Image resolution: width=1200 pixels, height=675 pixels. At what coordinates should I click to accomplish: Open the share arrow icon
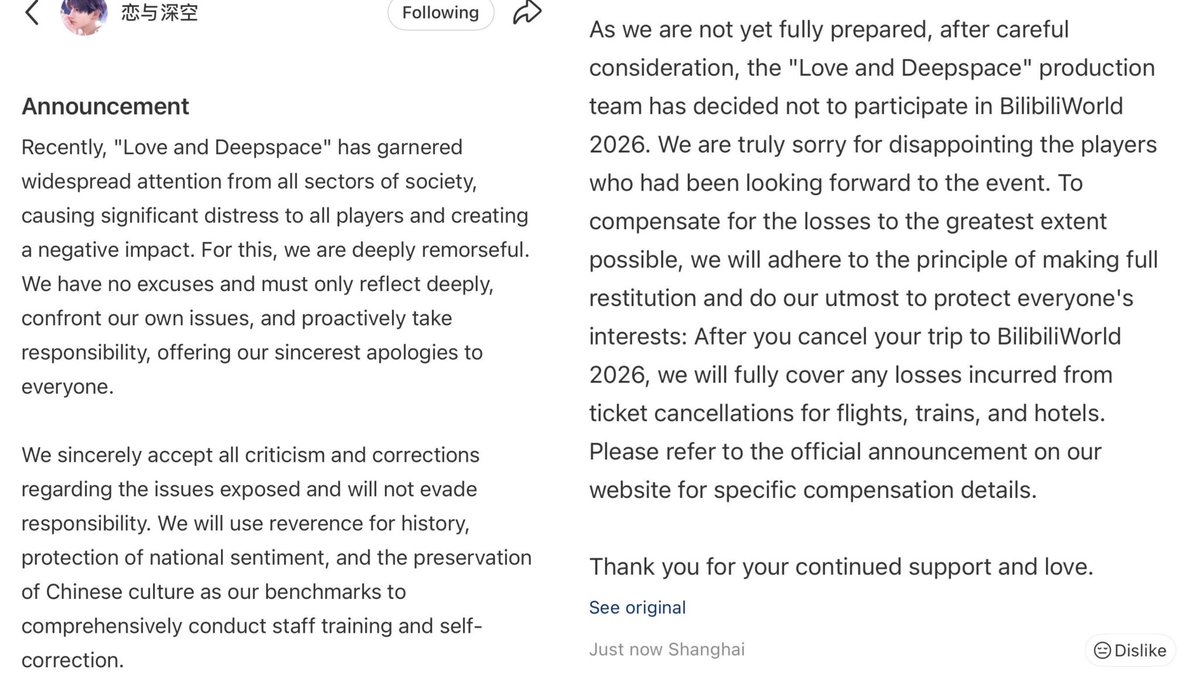click(x=526, y=12)
